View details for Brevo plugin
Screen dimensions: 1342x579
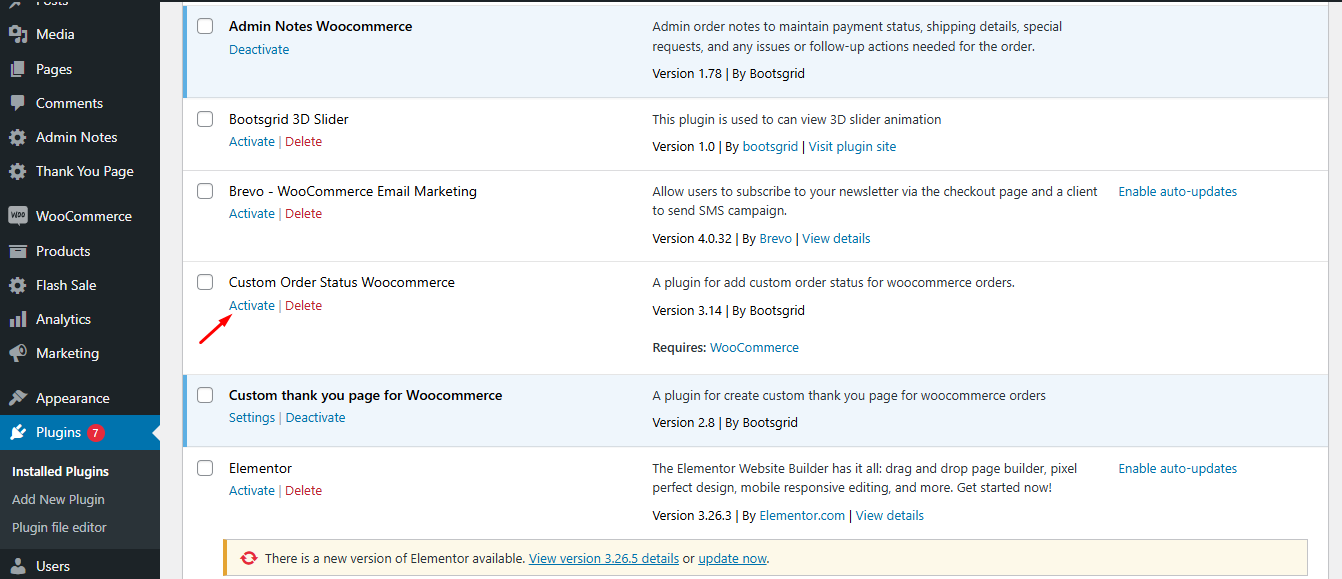click(x=836, y=238)
